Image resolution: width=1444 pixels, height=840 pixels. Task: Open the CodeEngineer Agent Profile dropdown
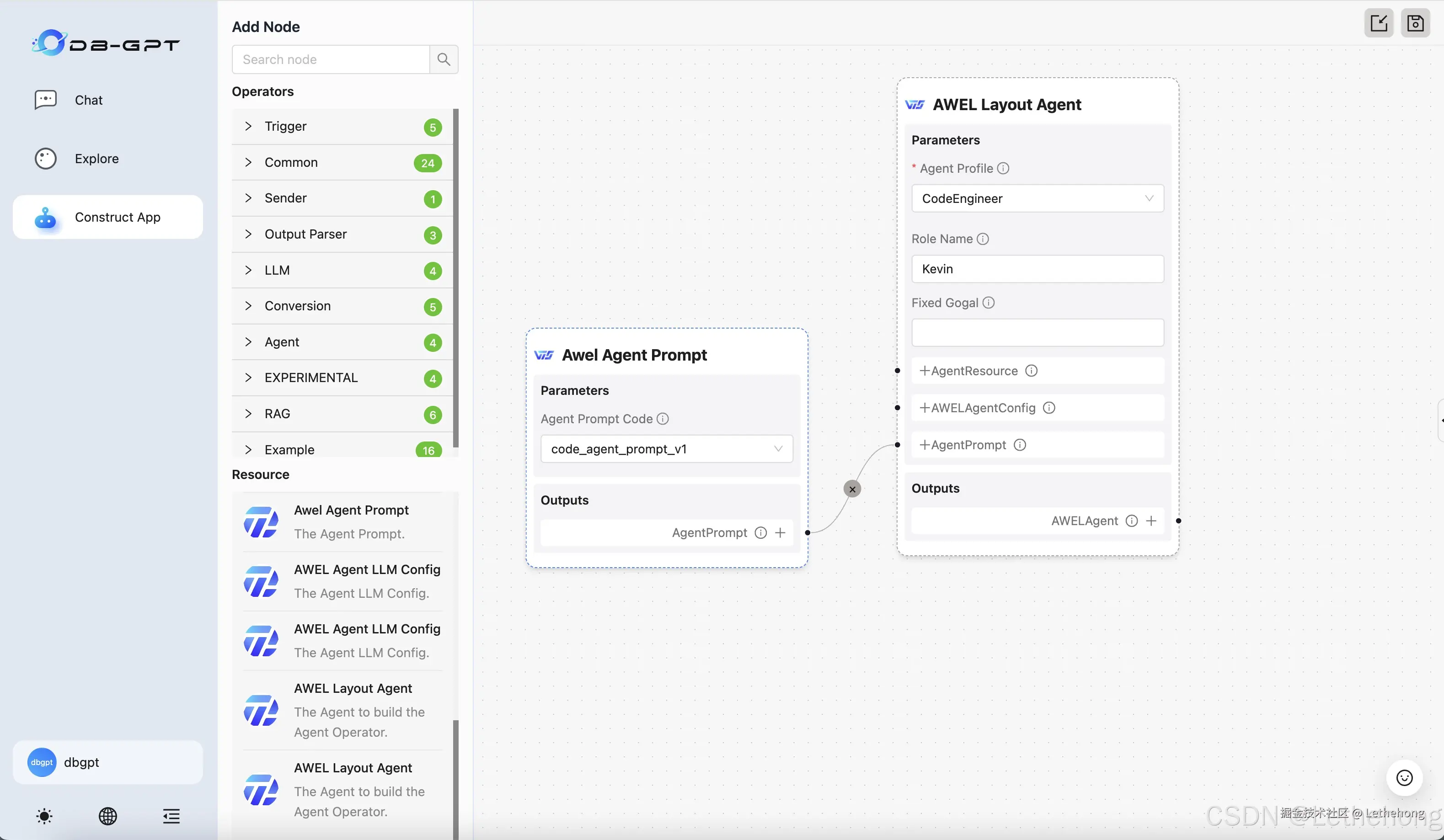point(1037,199)
